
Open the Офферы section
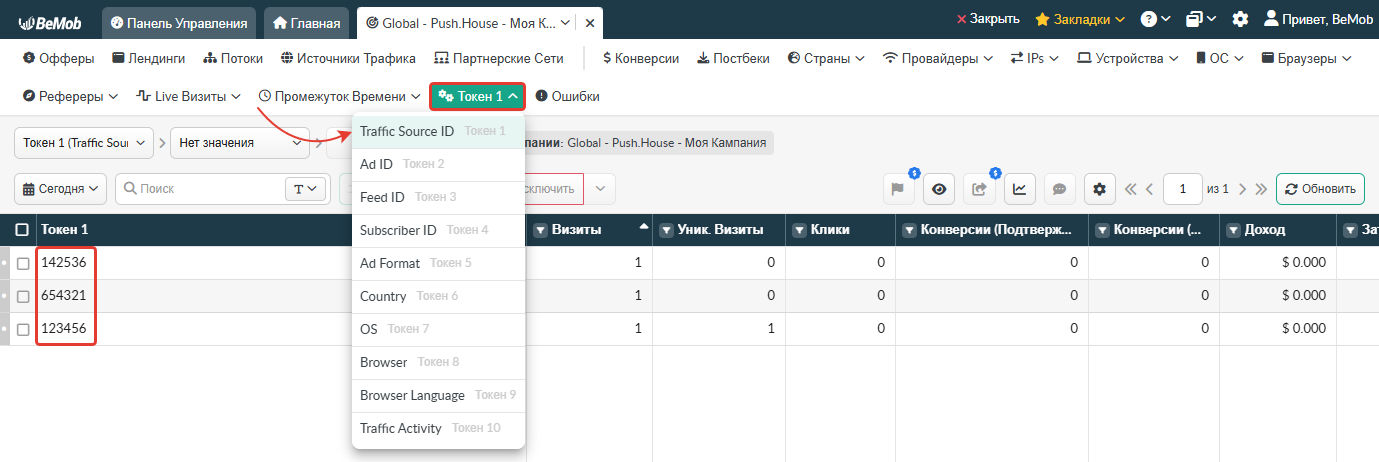[58, 59]
